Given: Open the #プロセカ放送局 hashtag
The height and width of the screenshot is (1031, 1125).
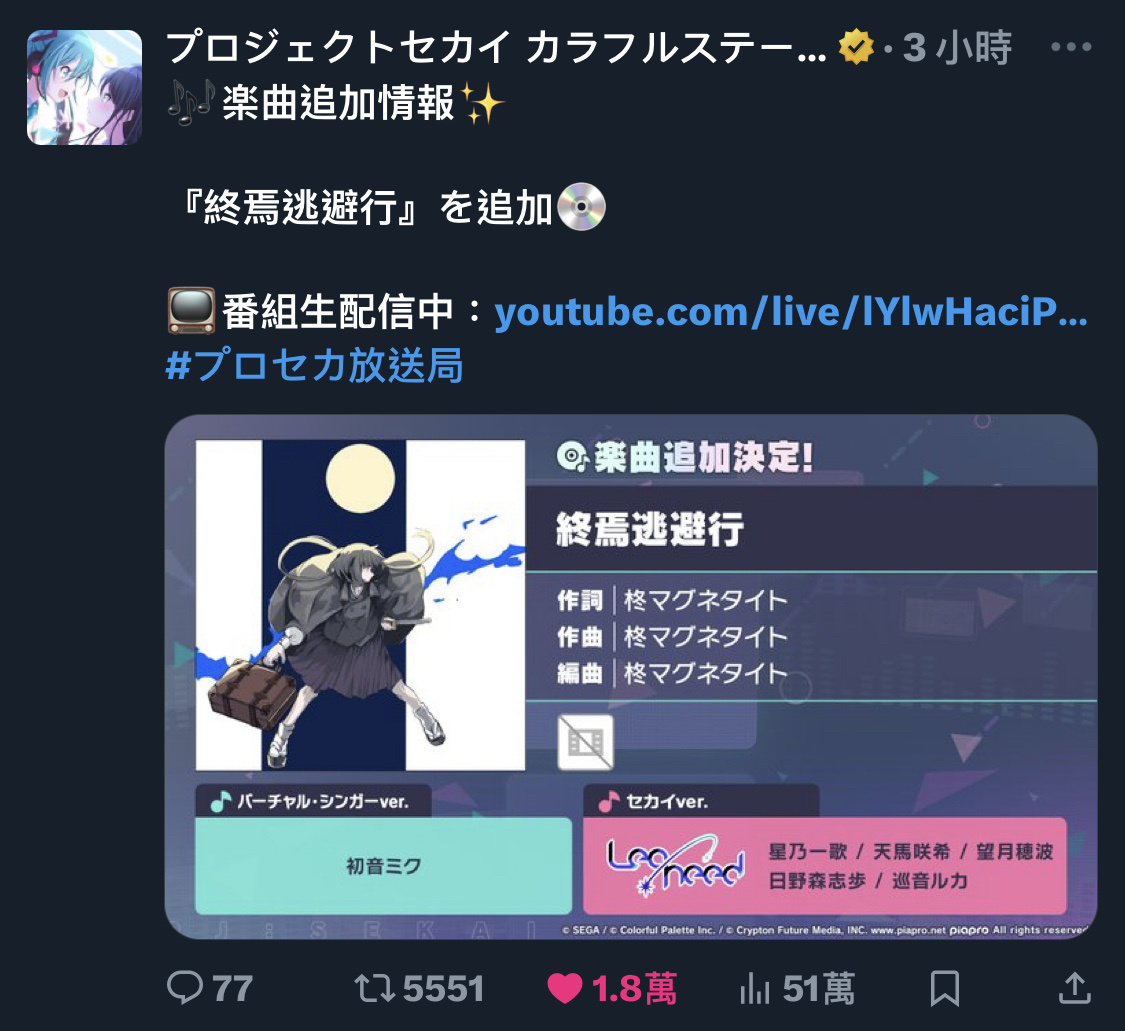Looking at the screenshot, I should click(314, 364).
